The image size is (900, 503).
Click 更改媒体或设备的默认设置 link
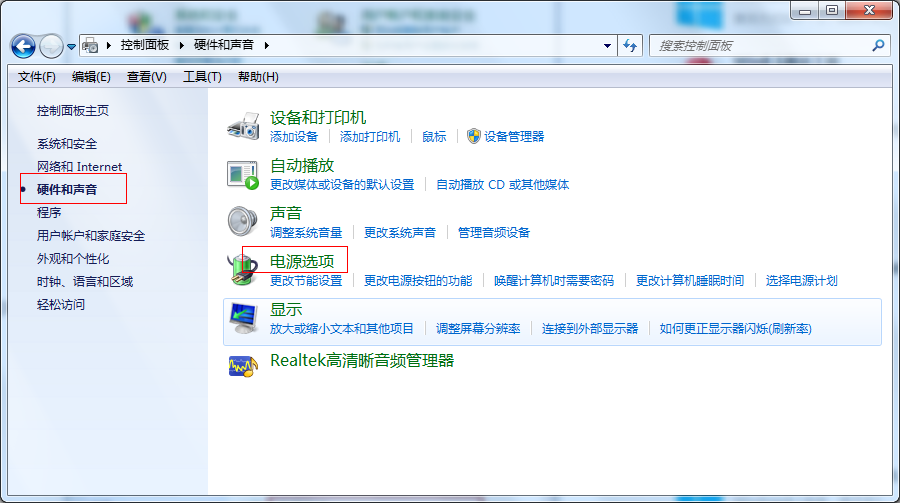(x=342, y=184)
